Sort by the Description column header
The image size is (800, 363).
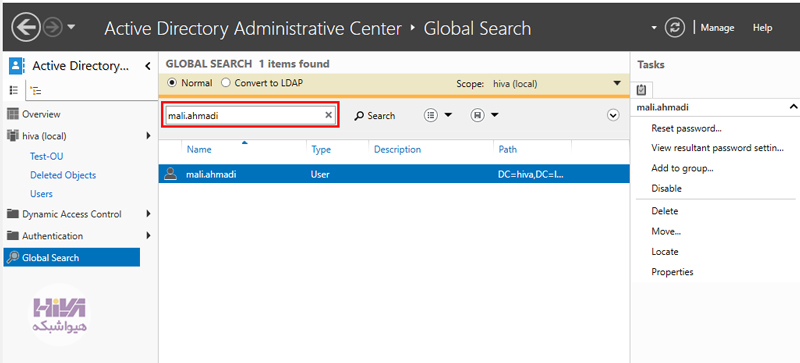(397, 150)
